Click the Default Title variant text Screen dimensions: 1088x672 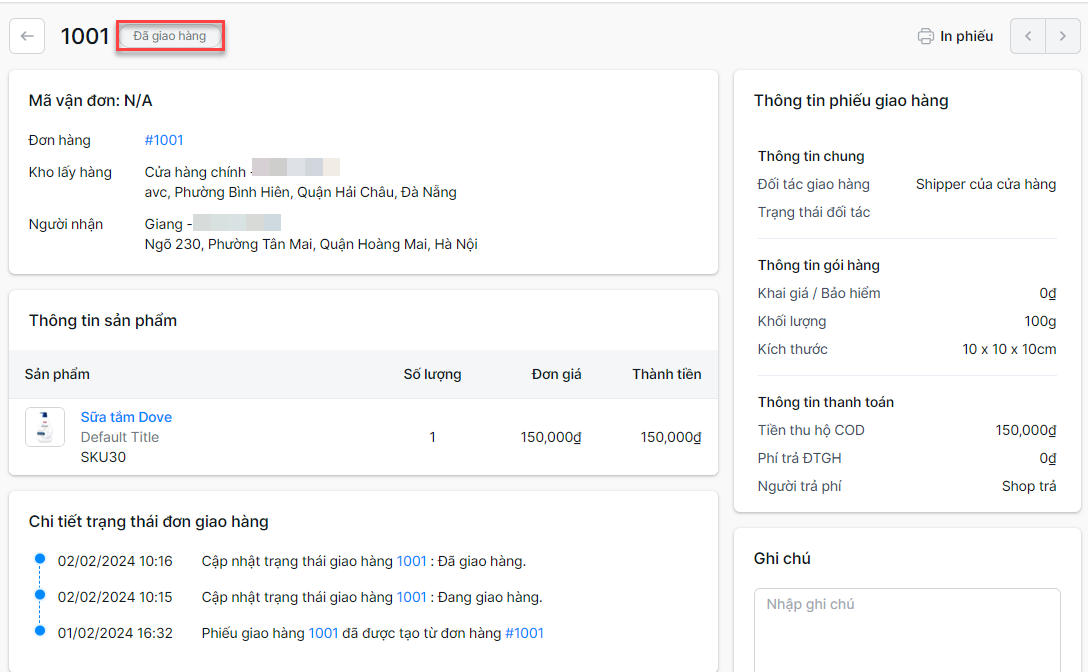120,437
